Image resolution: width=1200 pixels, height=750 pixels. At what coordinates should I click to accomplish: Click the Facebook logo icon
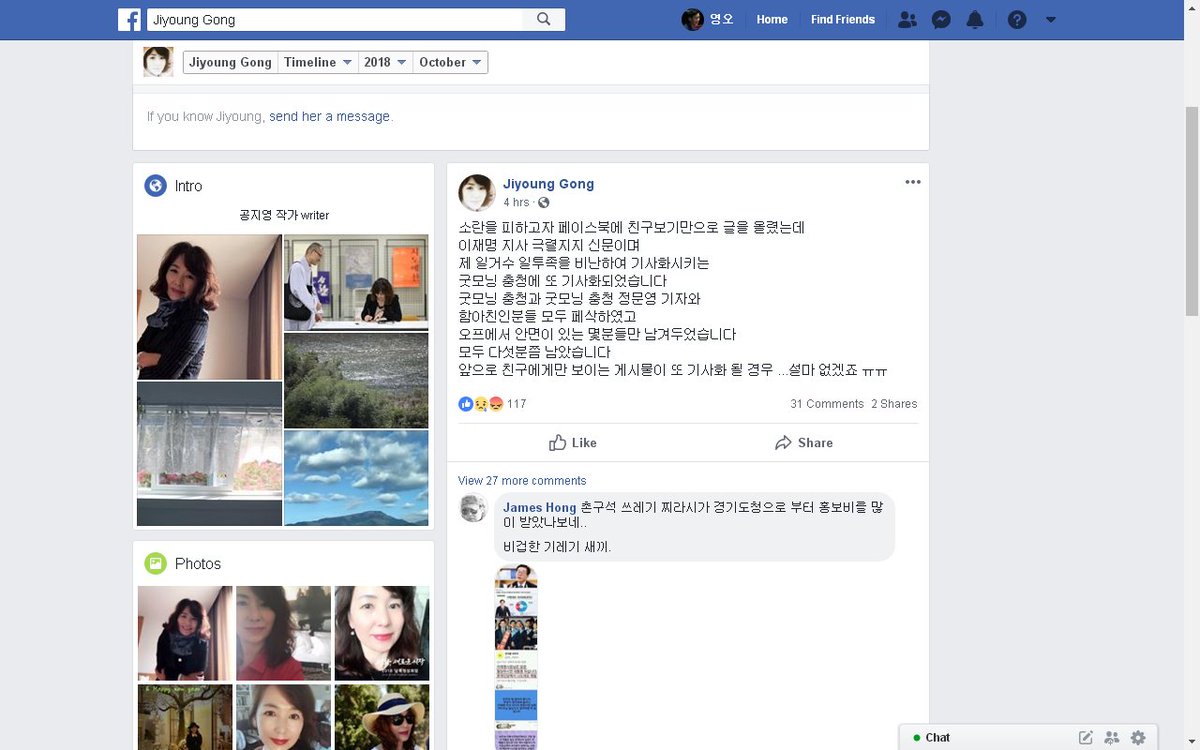pyautogui.click(x=129, y=19)
